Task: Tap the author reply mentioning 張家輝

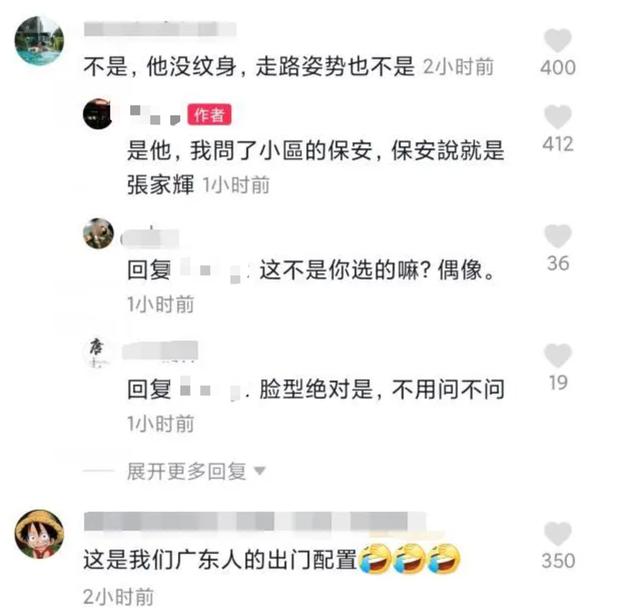Action: [x=316, y=168]
